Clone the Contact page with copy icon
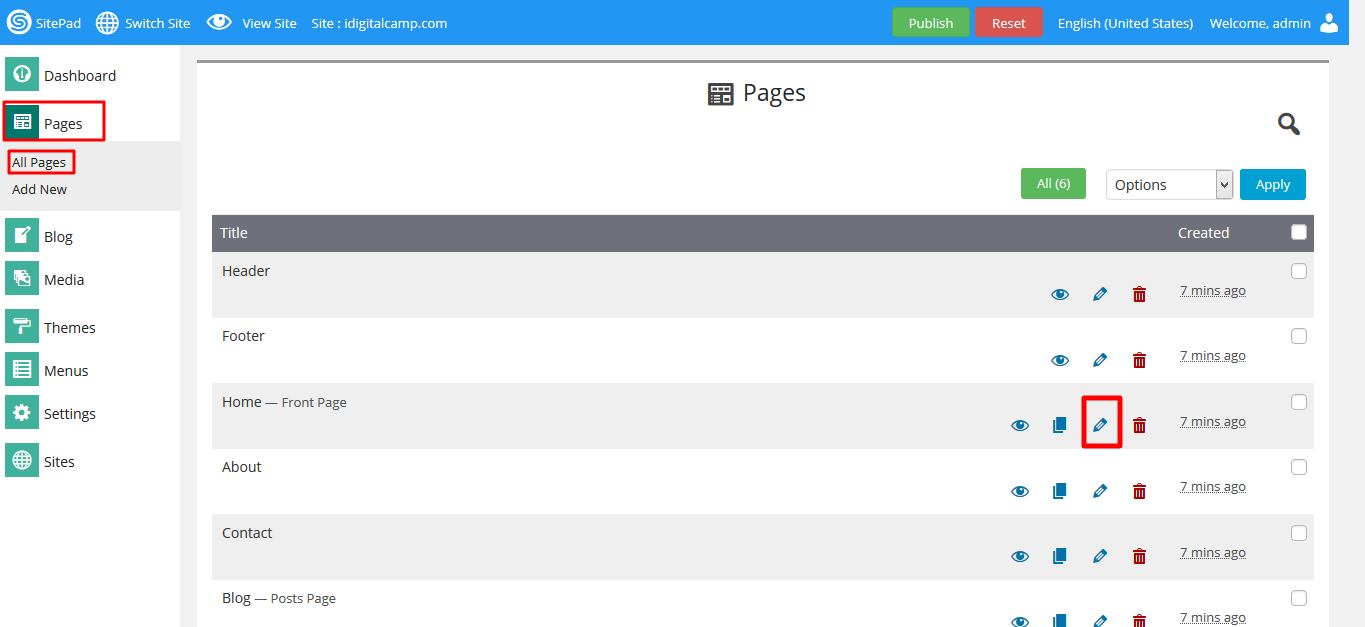The image size is (1365, 627). tap(1060, 556)
